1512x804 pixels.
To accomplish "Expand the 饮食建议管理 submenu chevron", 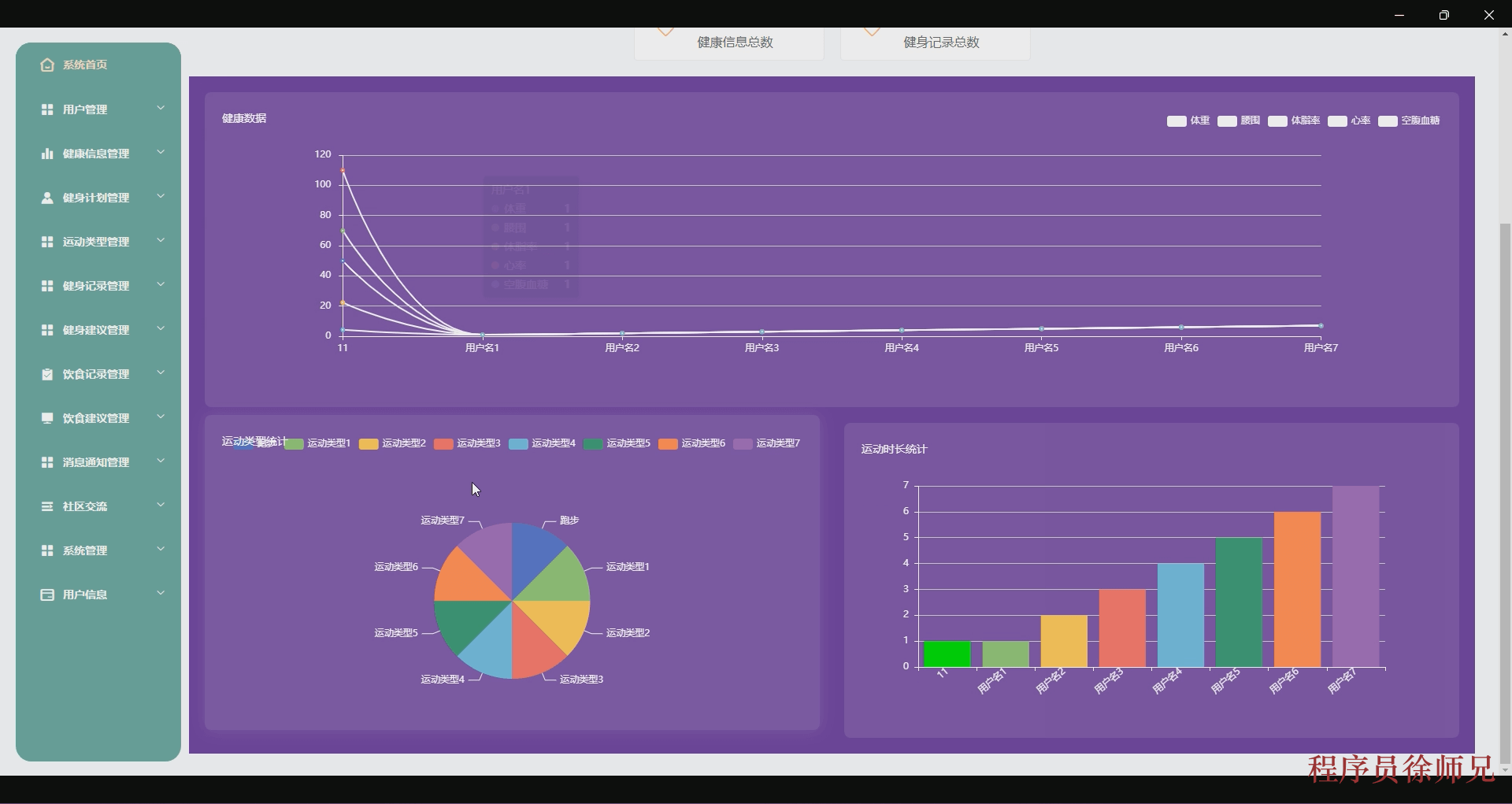I will tap(161, 417).
